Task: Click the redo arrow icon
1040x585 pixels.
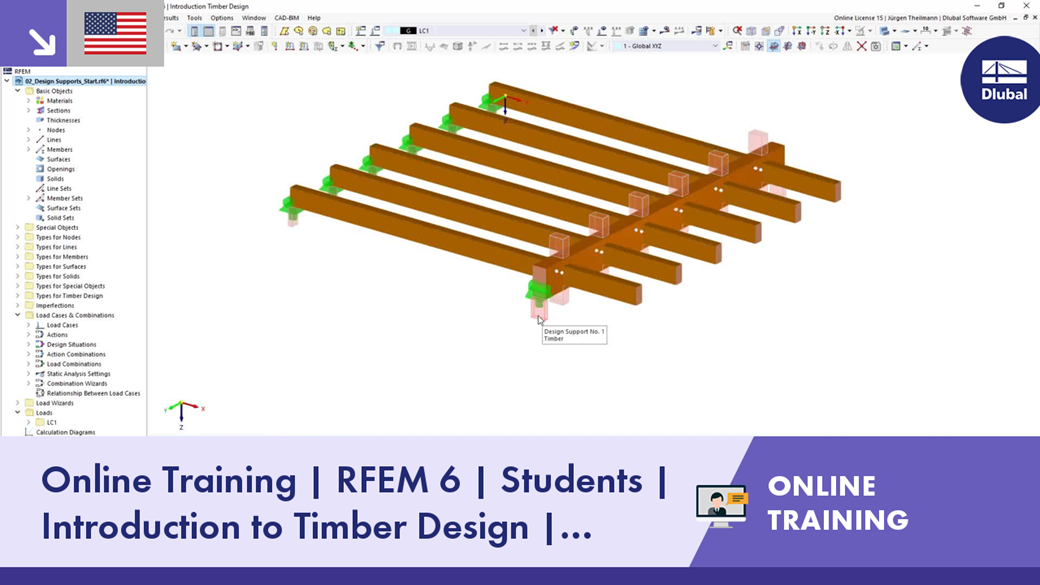Action: pos(170,31)
